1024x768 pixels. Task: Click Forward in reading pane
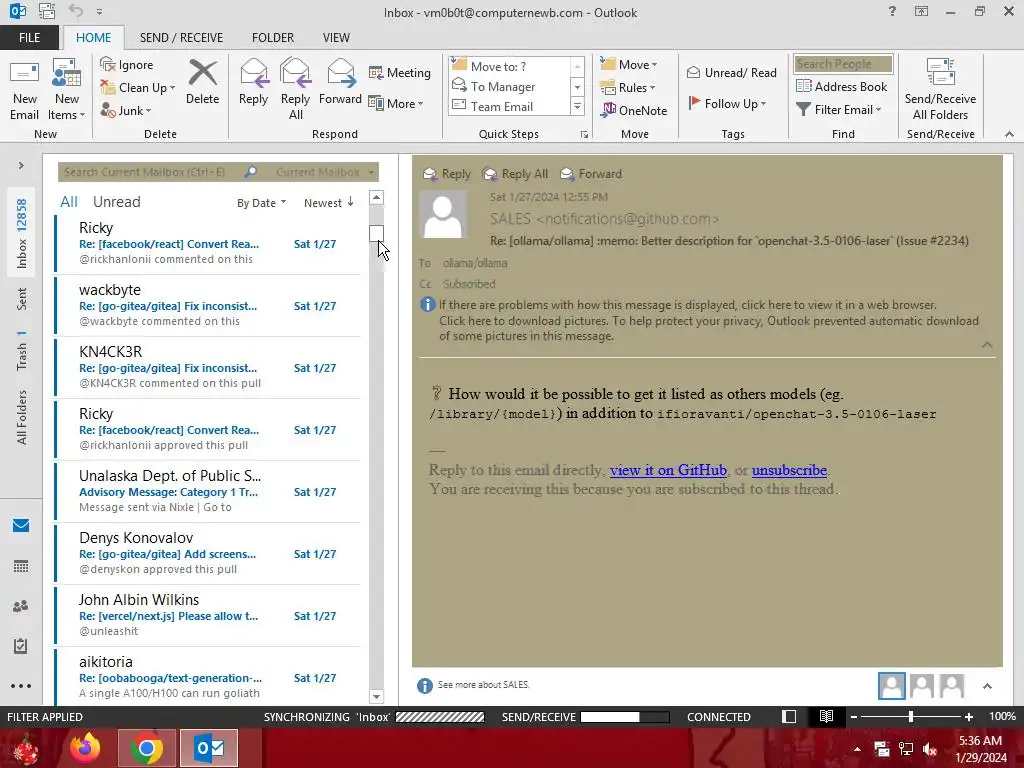click(x=591, y=174)
